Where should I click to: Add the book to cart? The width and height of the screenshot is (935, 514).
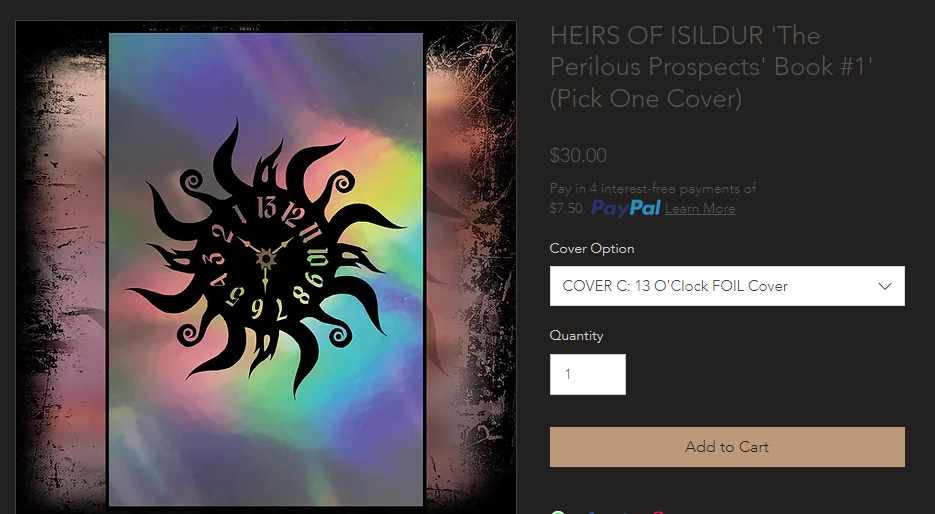(727, 447)
